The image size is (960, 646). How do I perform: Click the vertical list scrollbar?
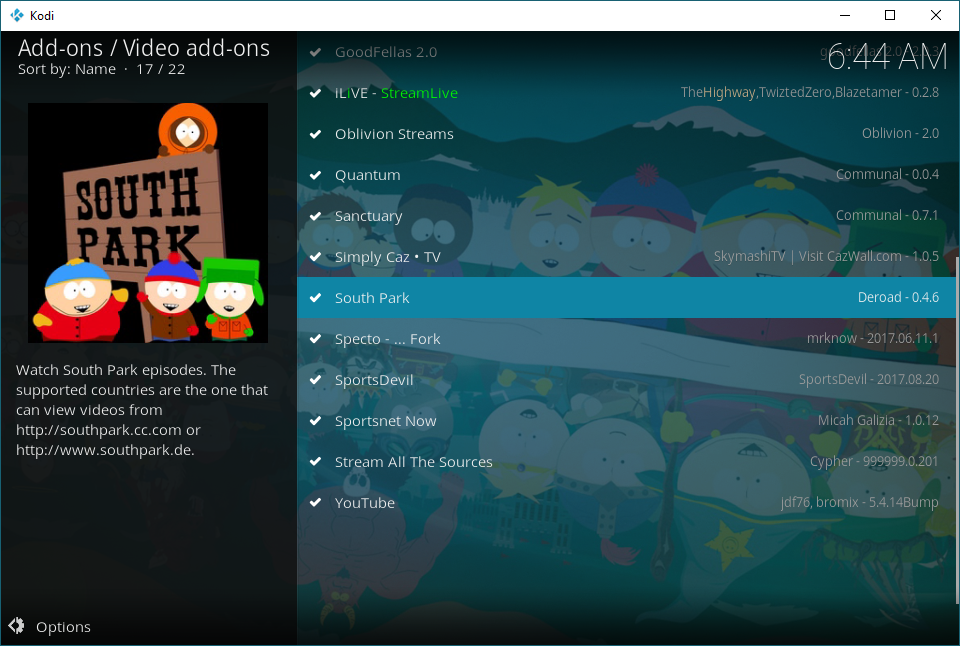tap(957, 430)
